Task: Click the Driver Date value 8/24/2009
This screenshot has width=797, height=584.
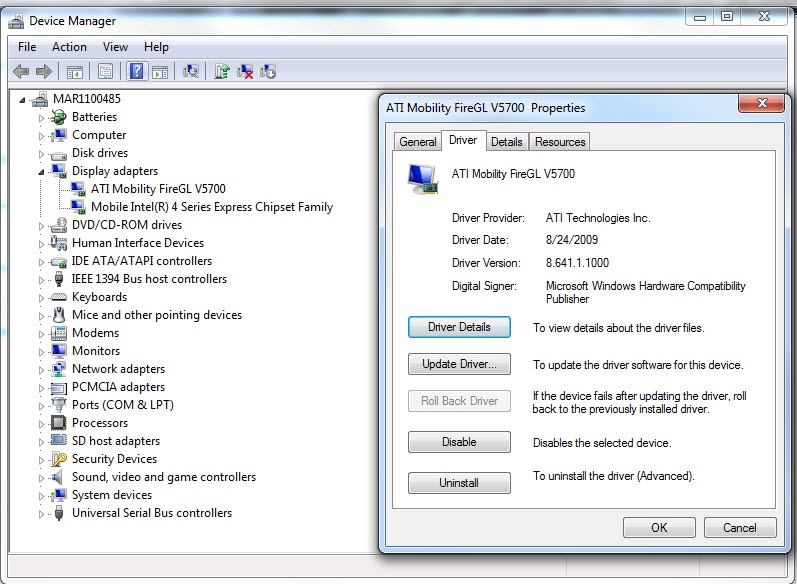Action: click(x=572, y=240)
